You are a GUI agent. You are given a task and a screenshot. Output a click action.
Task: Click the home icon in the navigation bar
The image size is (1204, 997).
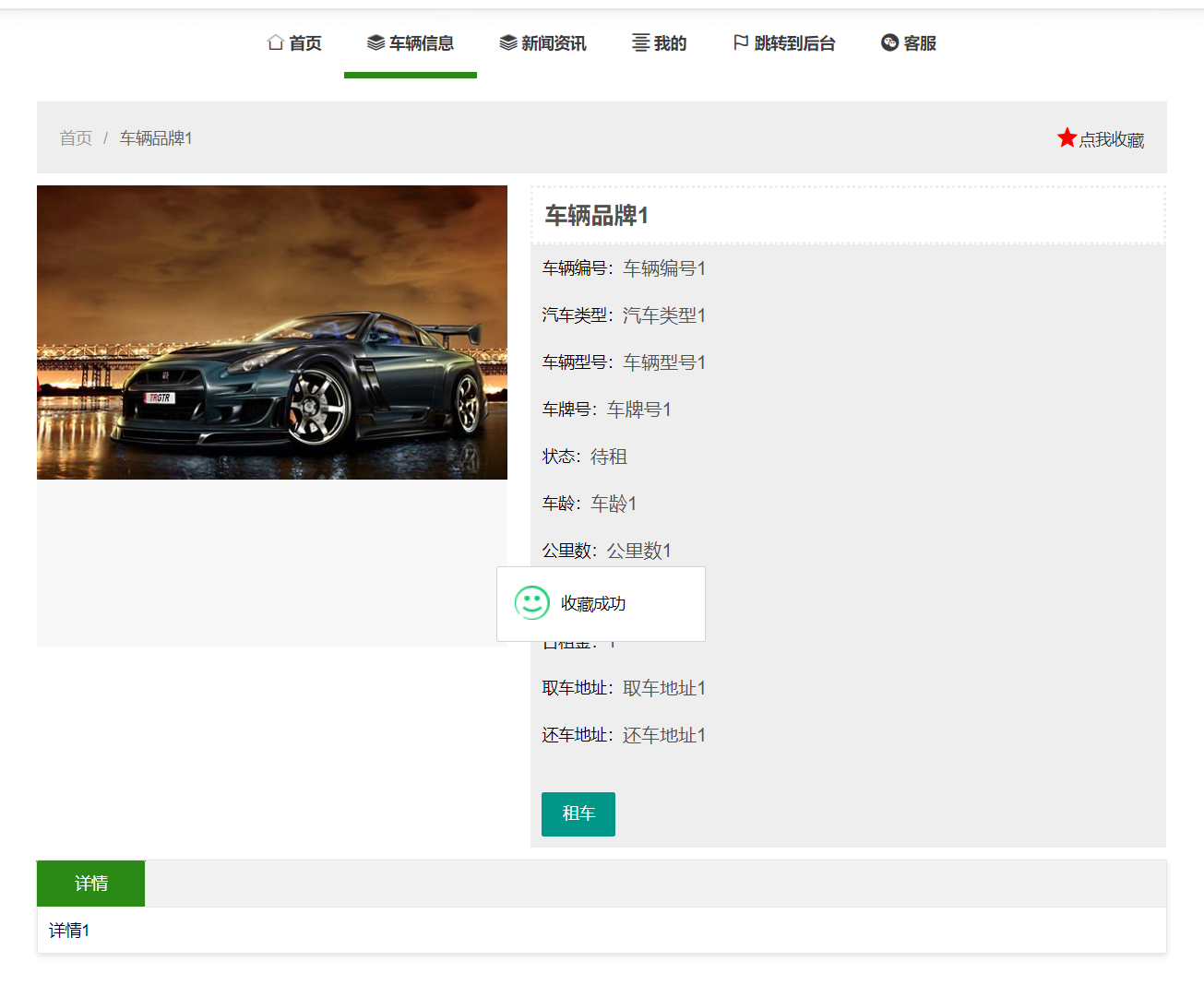pyautogui.click(x=275, y=42)
